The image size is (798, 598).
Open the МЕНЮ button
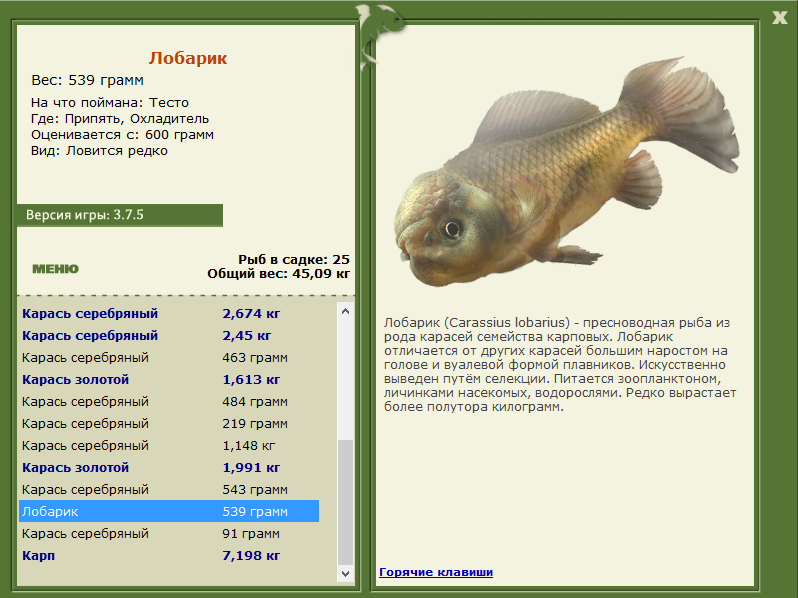pos(55,269)
